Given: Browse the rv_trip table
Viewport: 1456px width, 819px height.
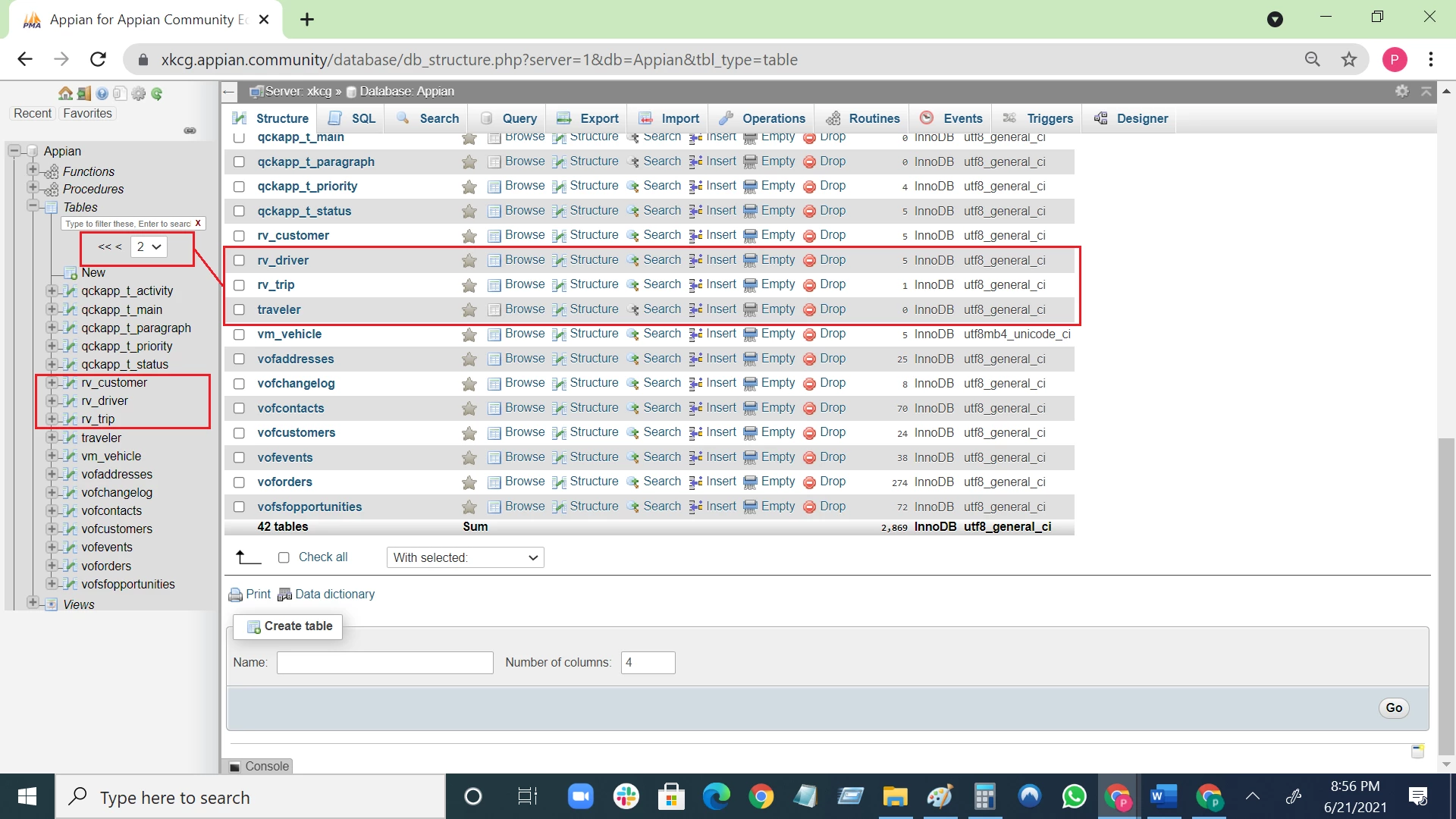Looking at the screenshot, I should coord(516,284).
